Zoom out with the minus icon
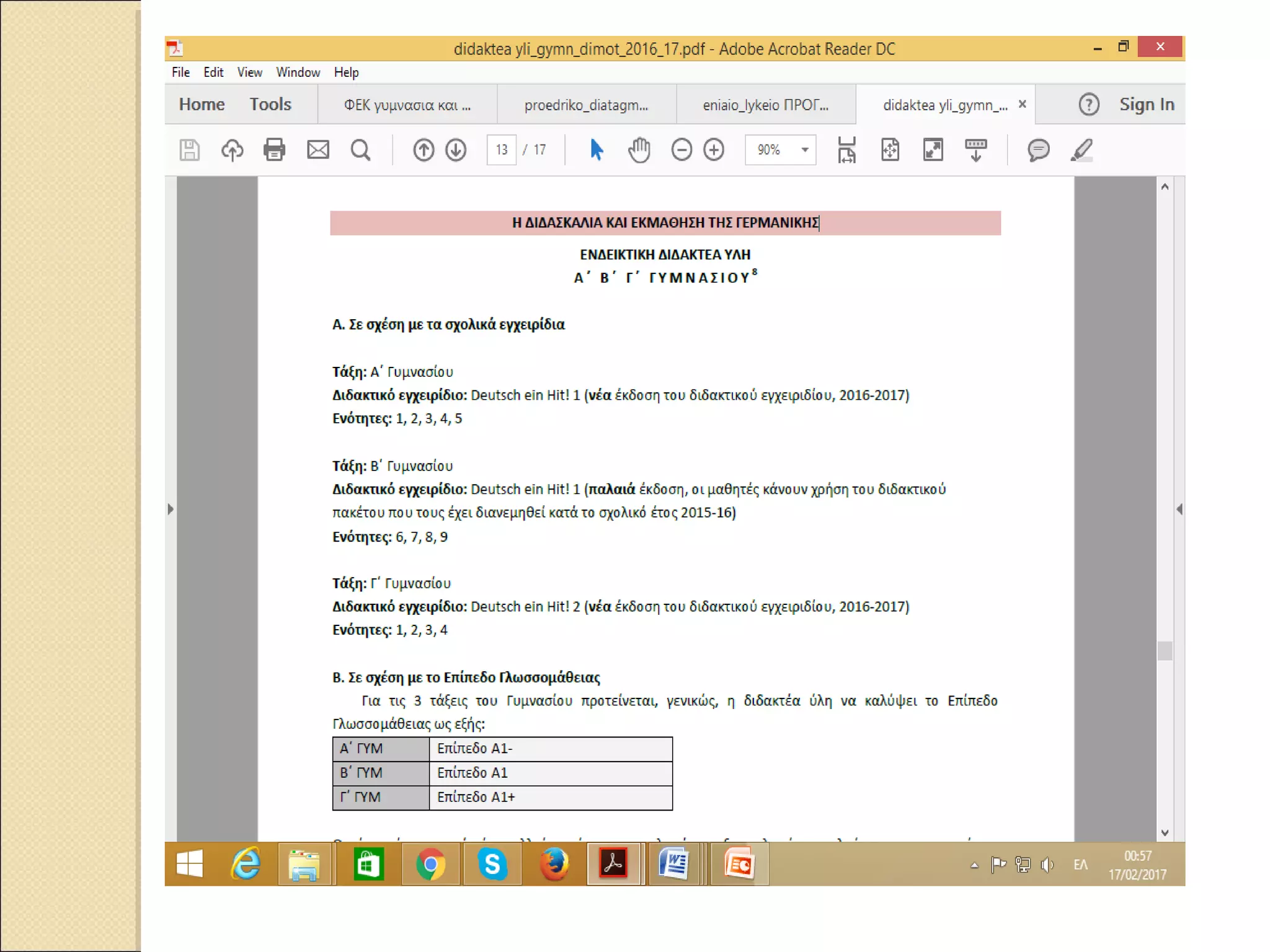Viewport: 1270px width, 952px height. click(681, 150)
